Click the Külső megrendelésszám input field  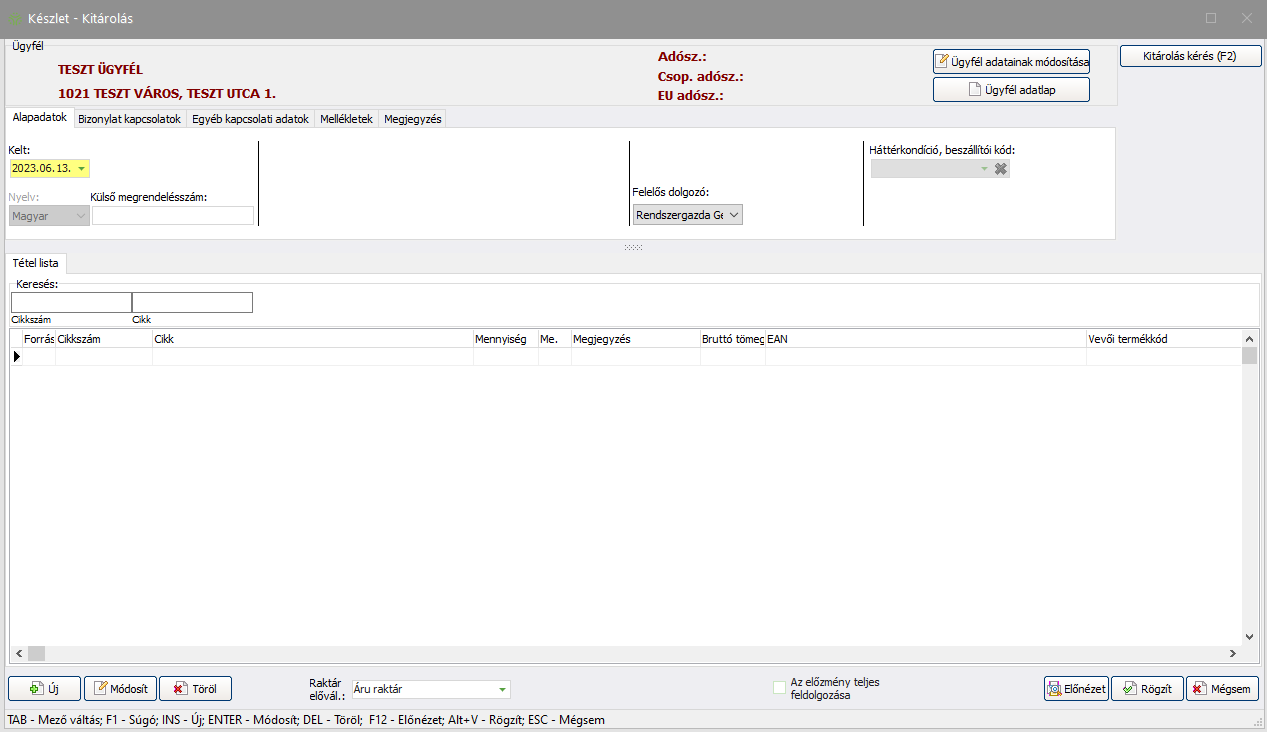tap(173, 215)
